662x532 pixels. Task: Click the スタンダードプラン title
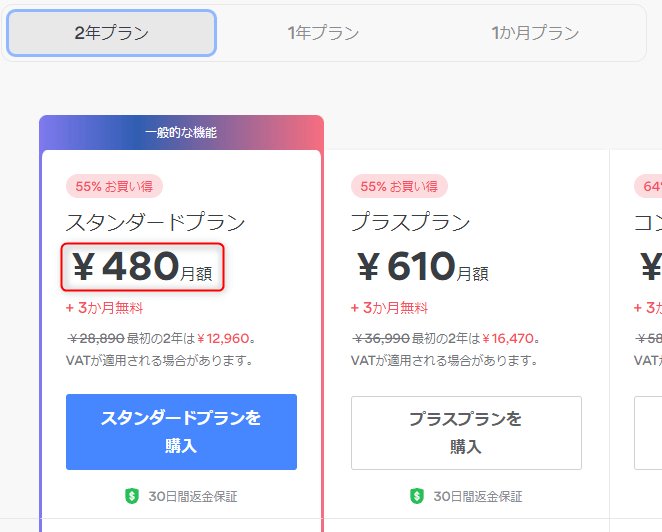click(x=155, y=222)
